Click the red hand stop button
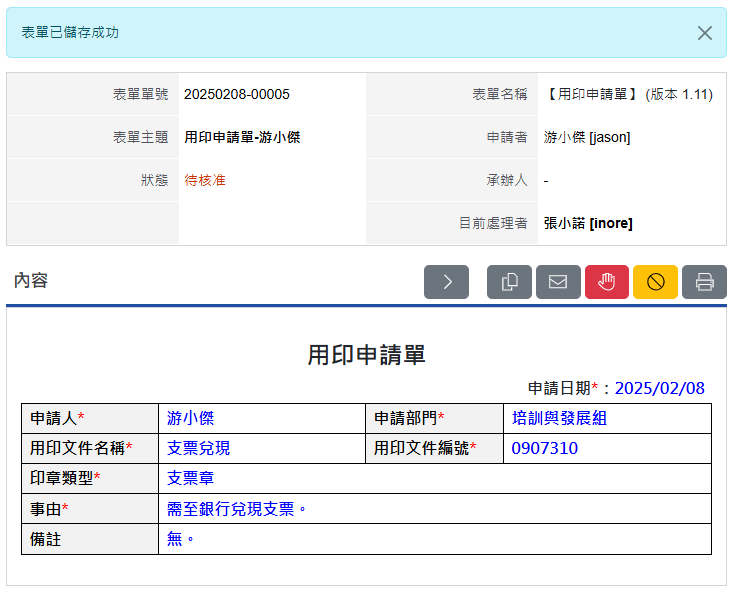The image size is (735, 597). pos(607,282)
